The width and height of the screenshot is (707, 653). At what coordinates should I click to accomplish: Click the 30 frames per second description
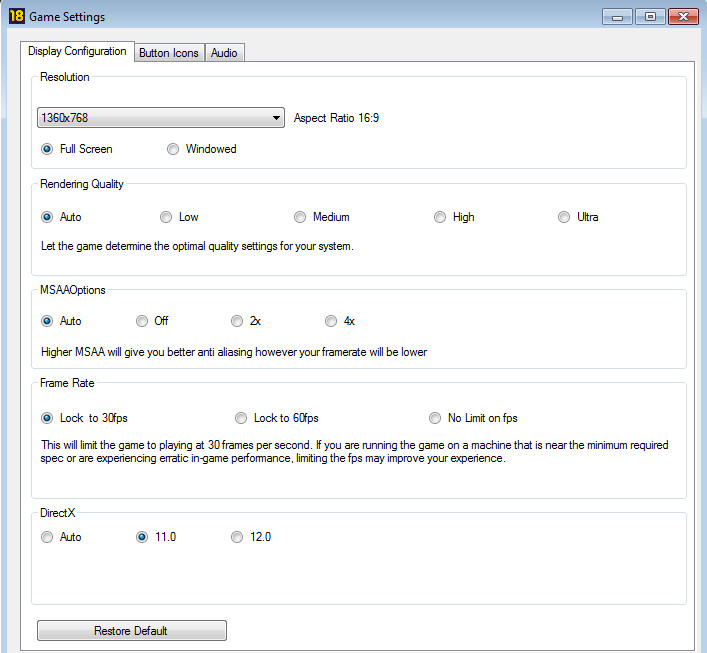coord(354,451)
